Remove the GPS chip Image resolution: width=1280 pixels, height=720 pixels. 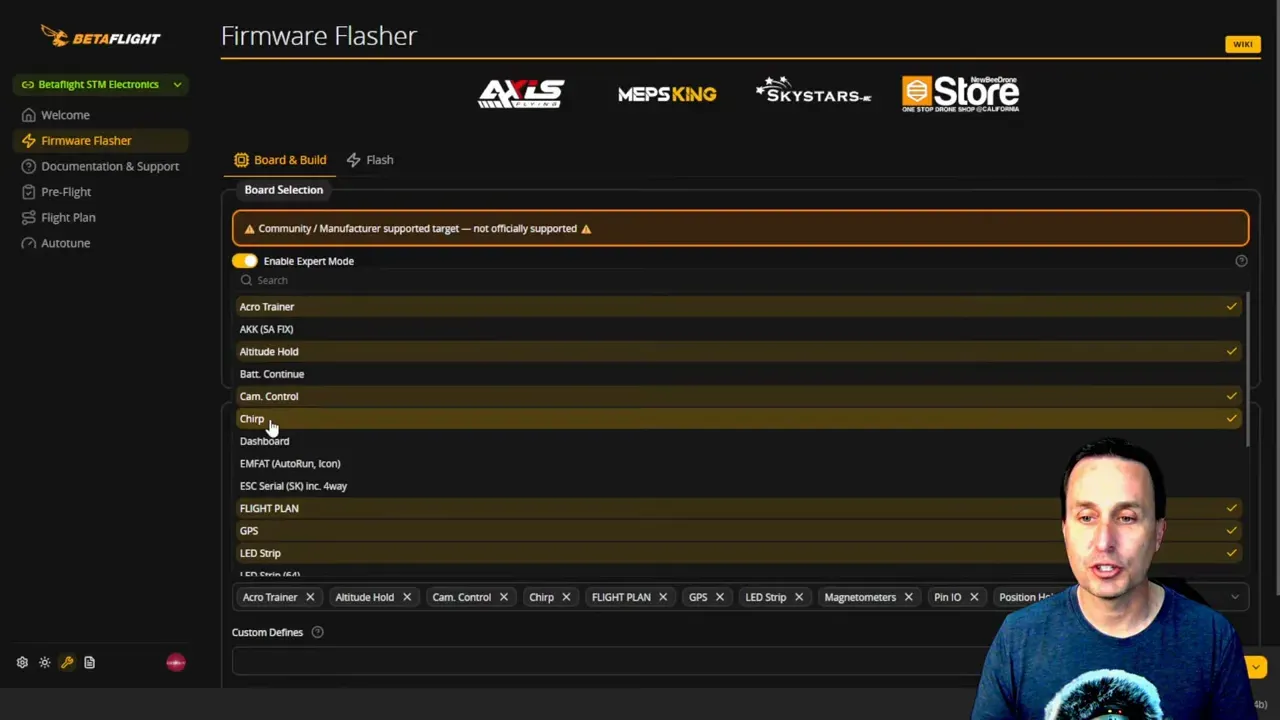(719, 597)
